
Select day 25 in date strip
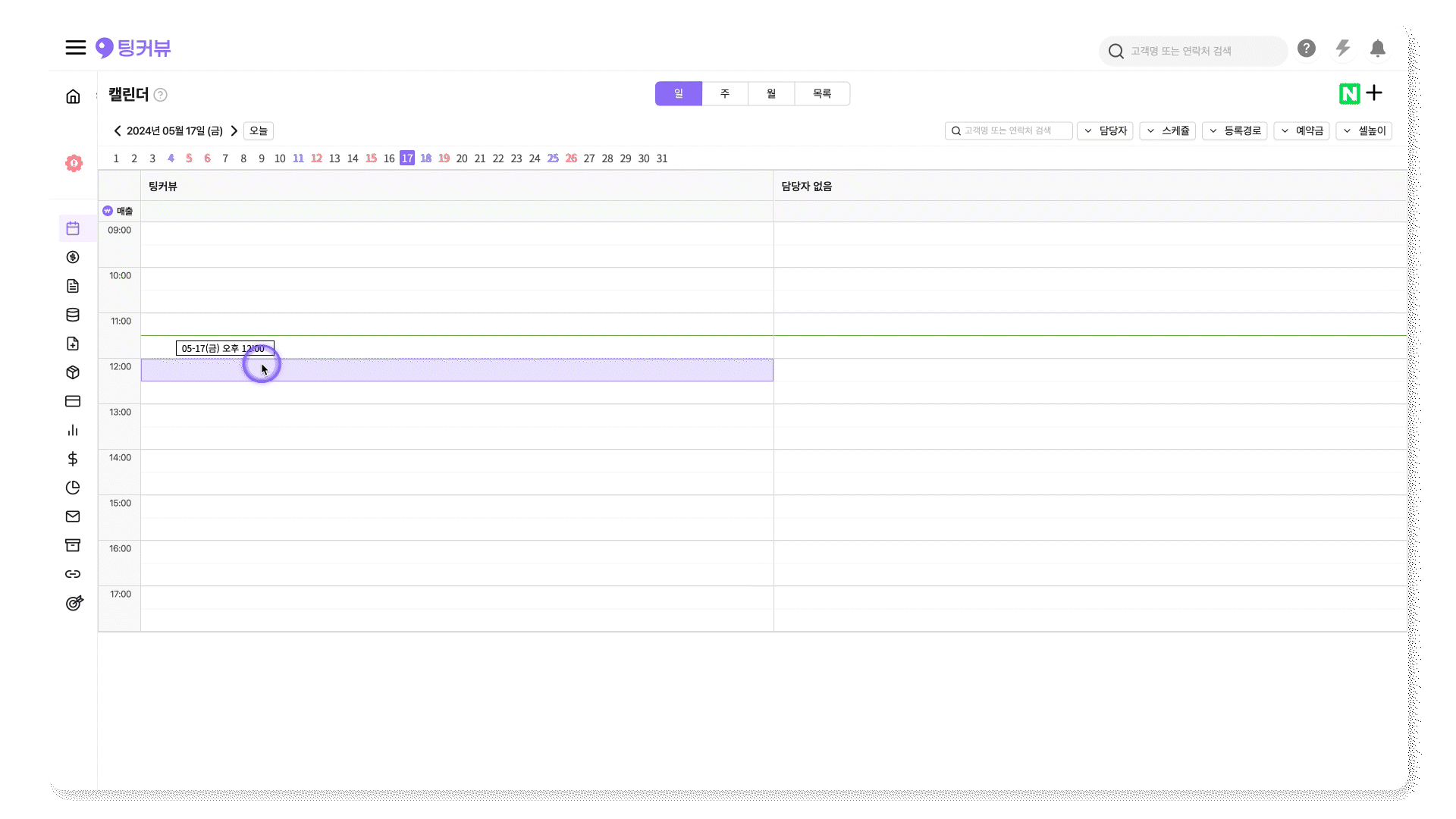[553, 158]
